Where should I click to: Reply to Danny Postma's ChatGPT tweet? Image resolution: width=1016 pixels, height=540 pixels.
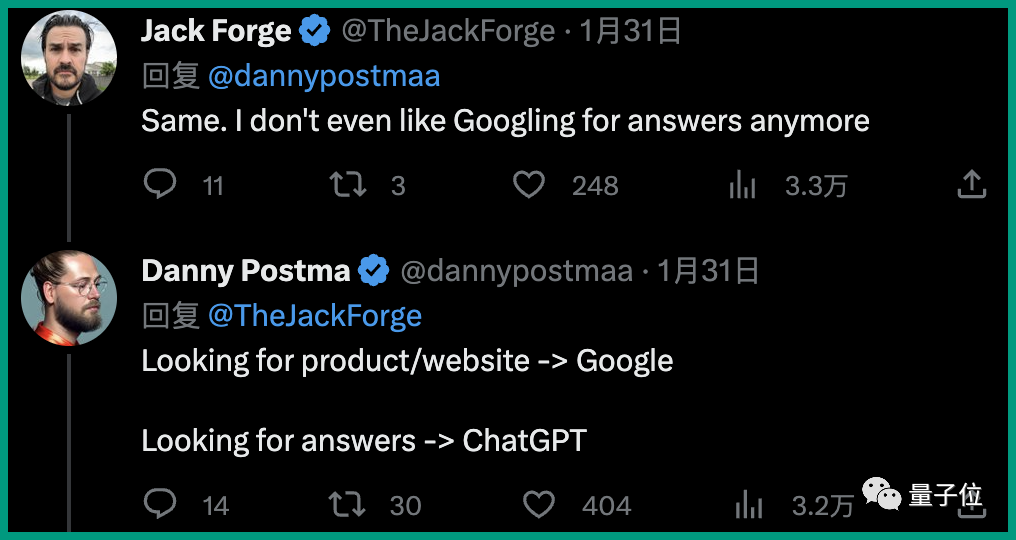pos(160,504)
